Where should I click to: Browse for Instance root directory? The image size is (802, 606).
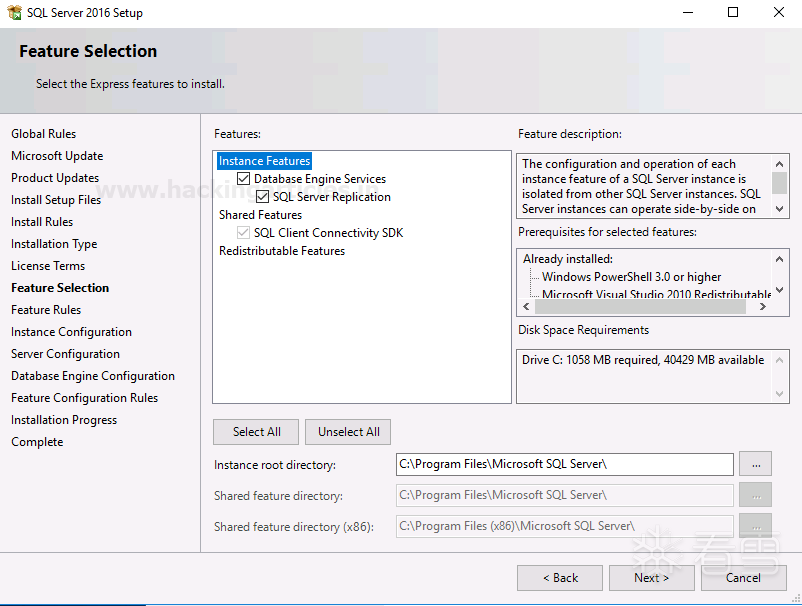(x=755, y=464)
